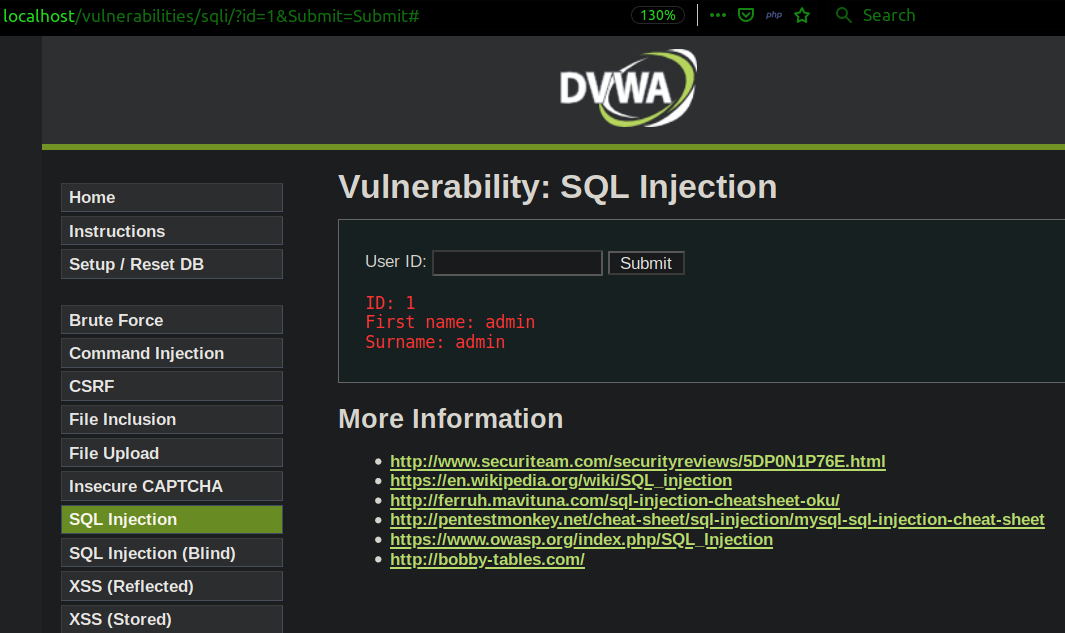Open the Wikipedia SQL_injection link
This screenshot has width=1065, height=633.
click(560, 481)
